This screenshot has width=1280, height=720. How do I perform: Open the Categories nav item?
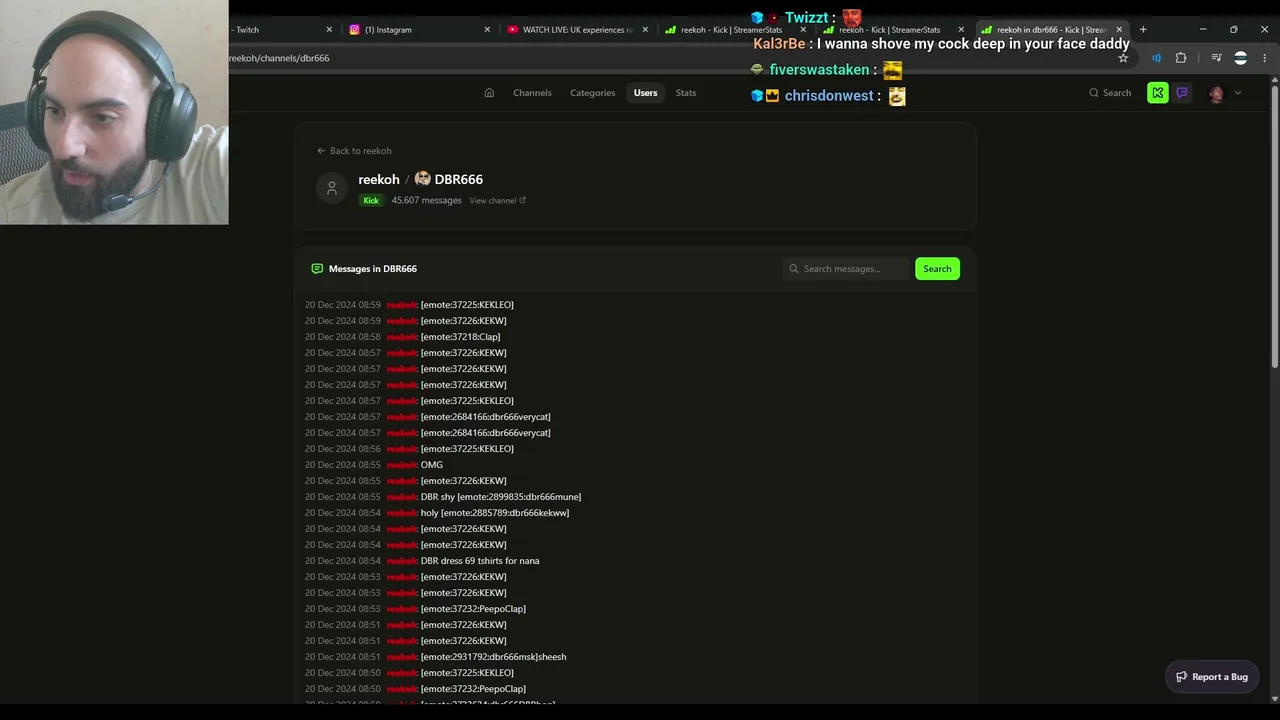[592, 93]
